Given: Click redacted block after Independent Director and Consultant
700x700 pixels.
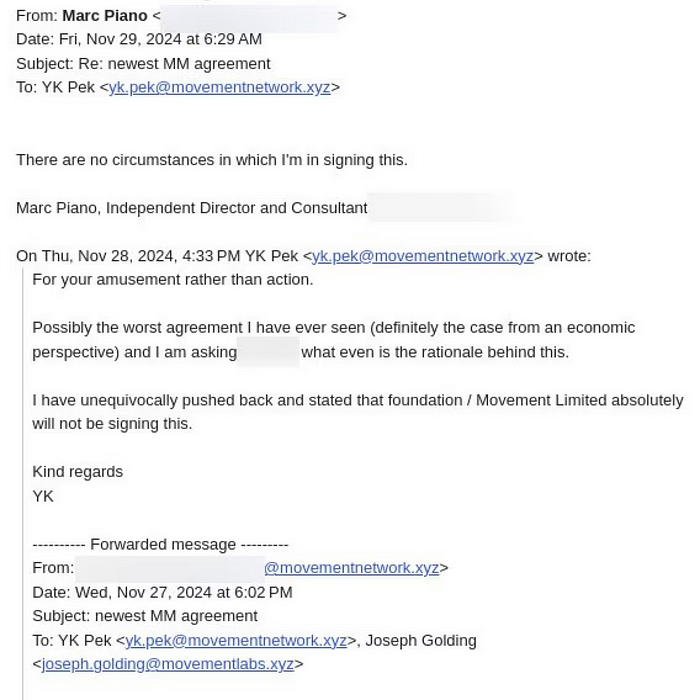Looking at the screenshot, I should (x=440, y=207).
